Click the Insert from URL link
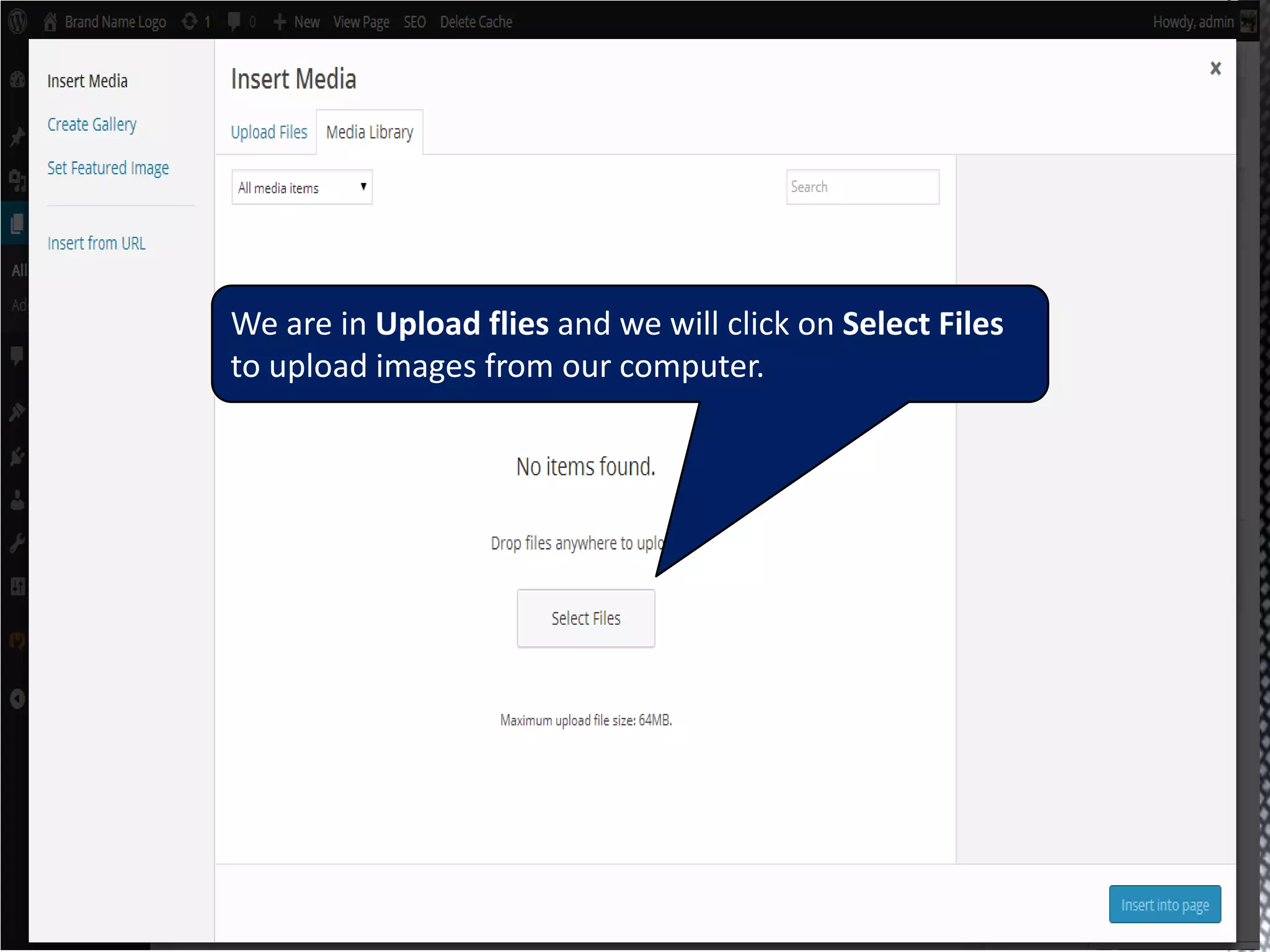 (96, 243)
